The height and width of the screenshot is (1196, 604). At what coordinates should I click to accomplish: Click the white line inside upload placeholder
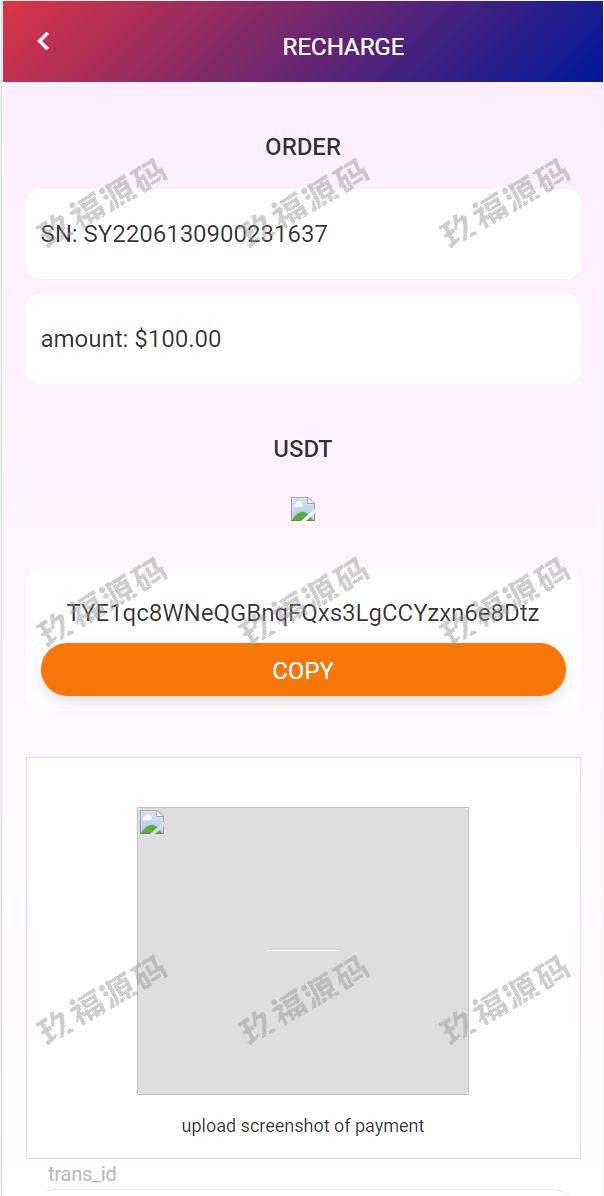pos(303,950)
